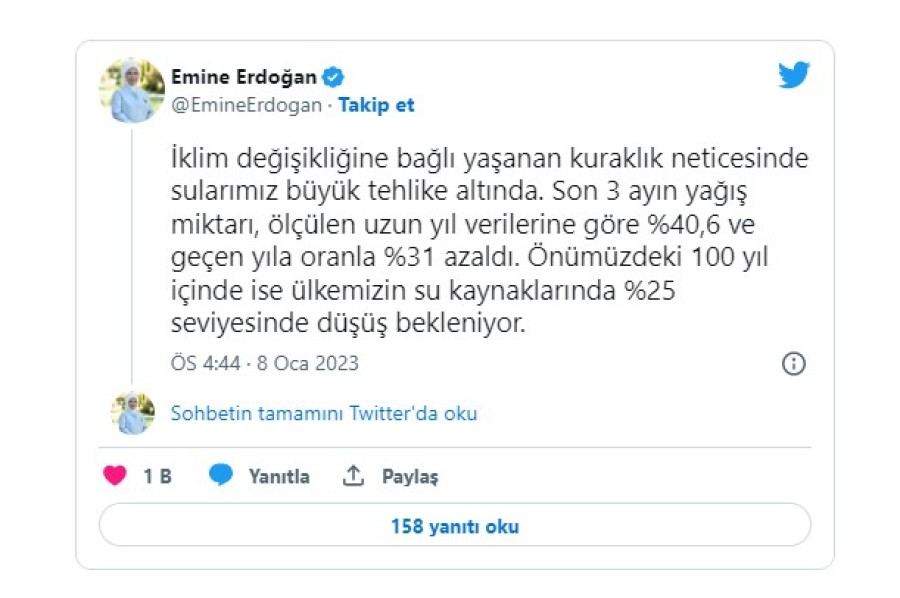Click the share upload arrow icon
Screen dimensions: 900x598
pos(353,476)
